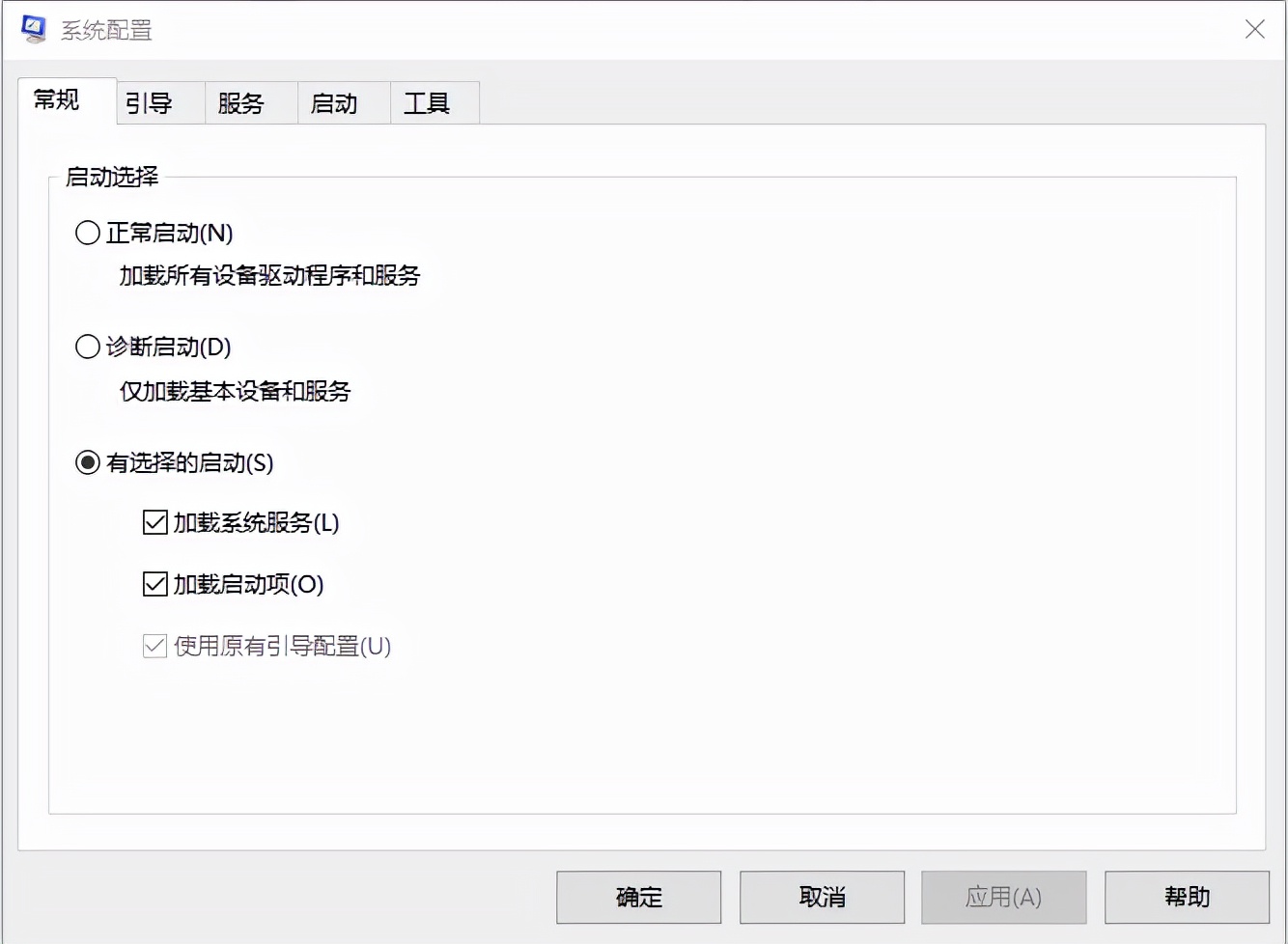Select 有选择的启动 option
Screen dimensions: 1288x944
point(87,462)
